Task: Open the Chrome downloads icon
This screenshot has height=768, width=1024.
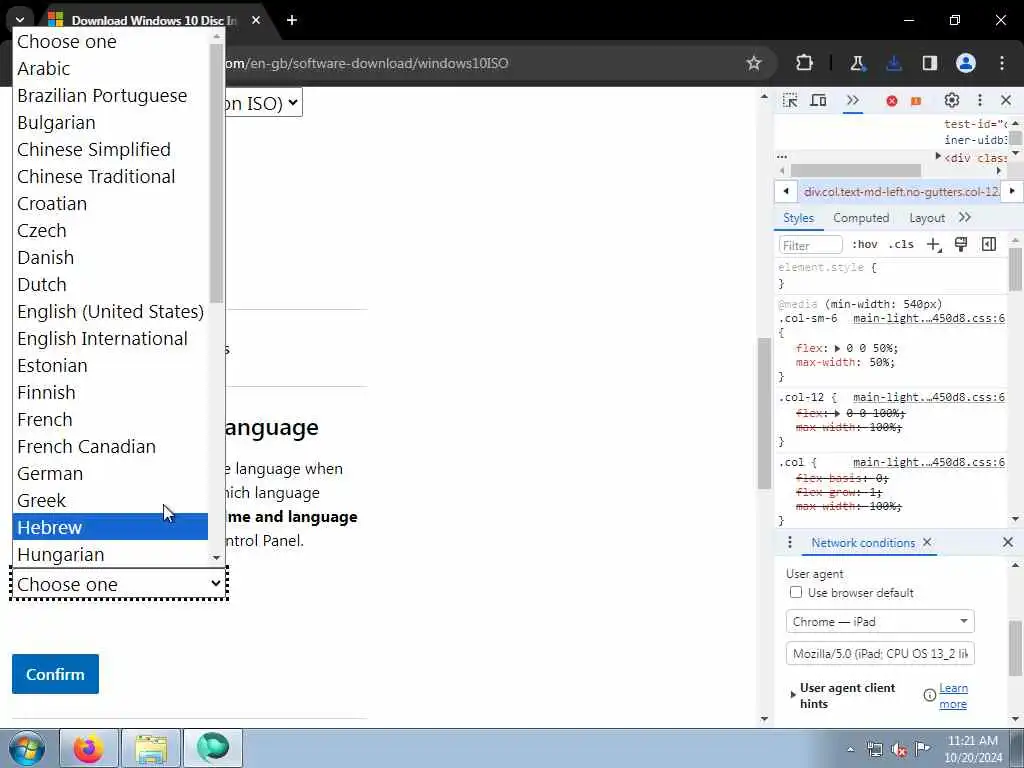Action: 894,63
